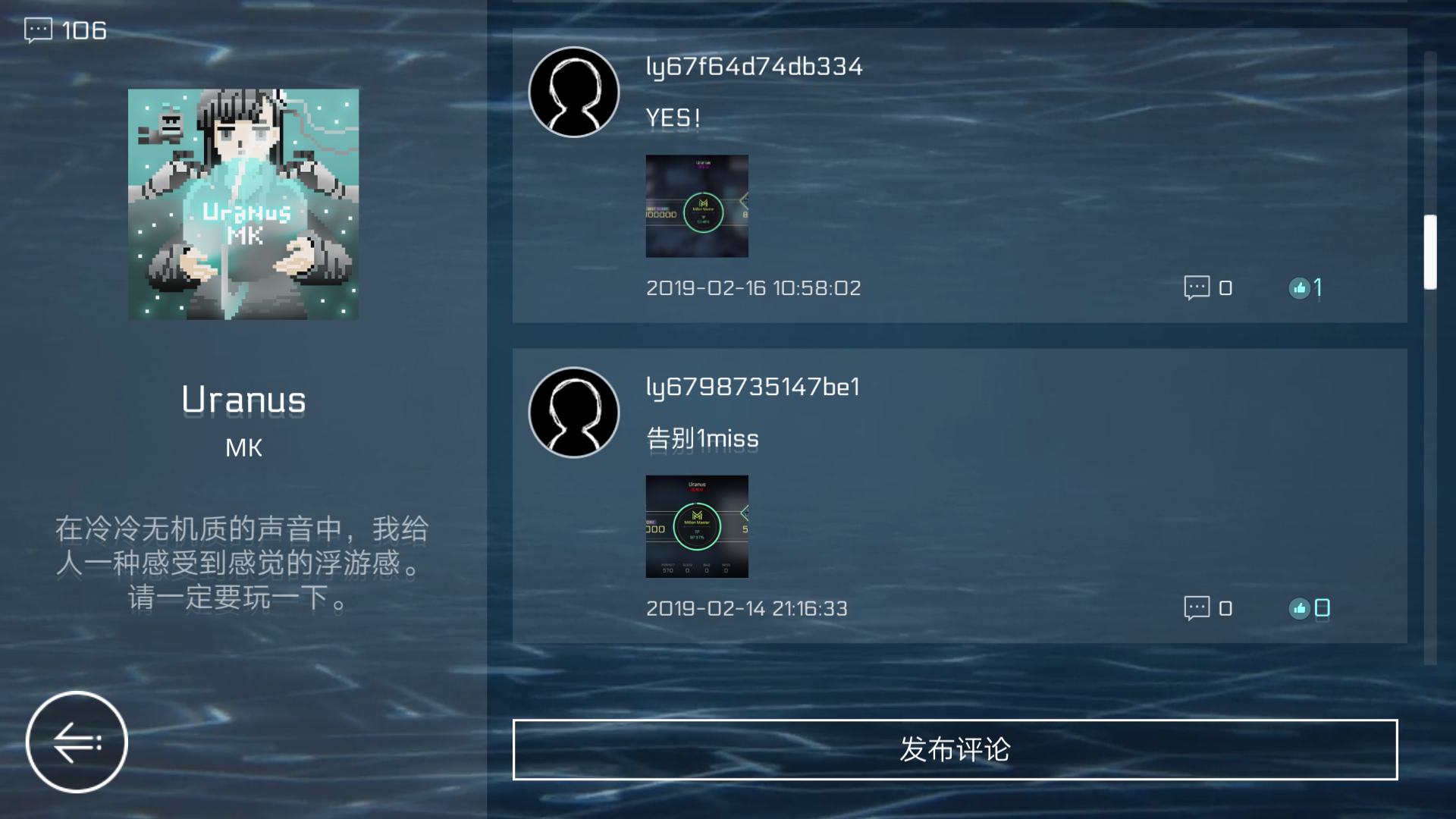This screenshot has width=1456, height=819.
Task: Open the Uranus album cover art
Action: coord(243,204)
